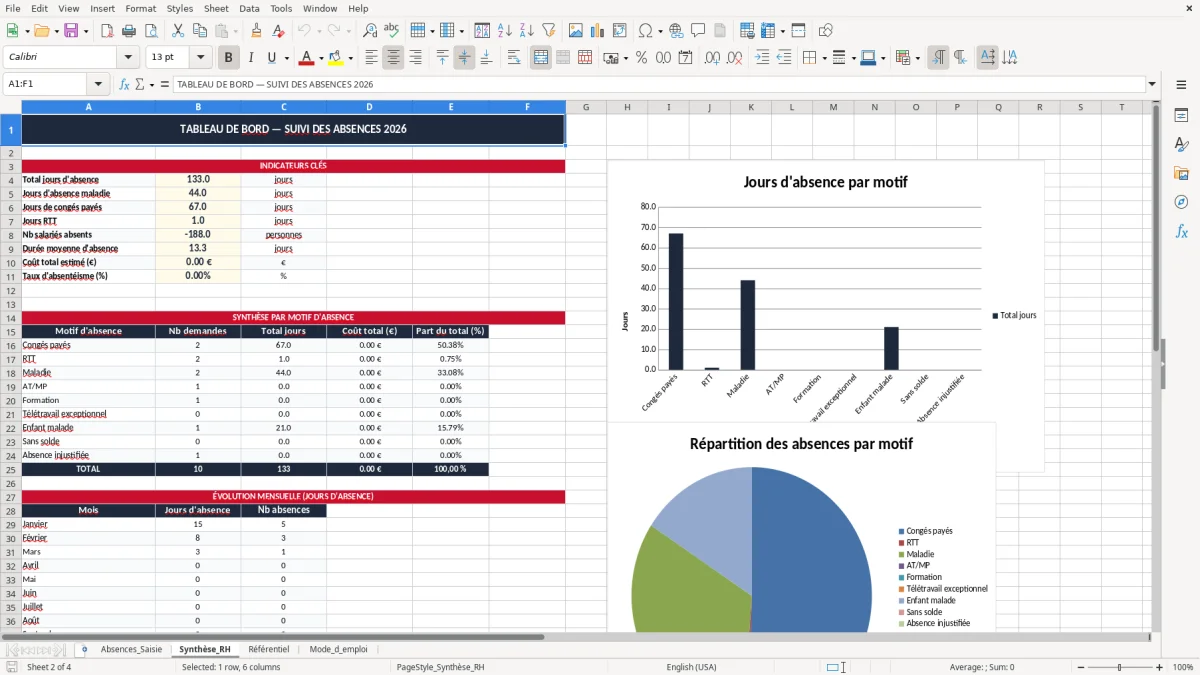Click the Function Wizard fx icon
1200x675 pixels.
125,84
